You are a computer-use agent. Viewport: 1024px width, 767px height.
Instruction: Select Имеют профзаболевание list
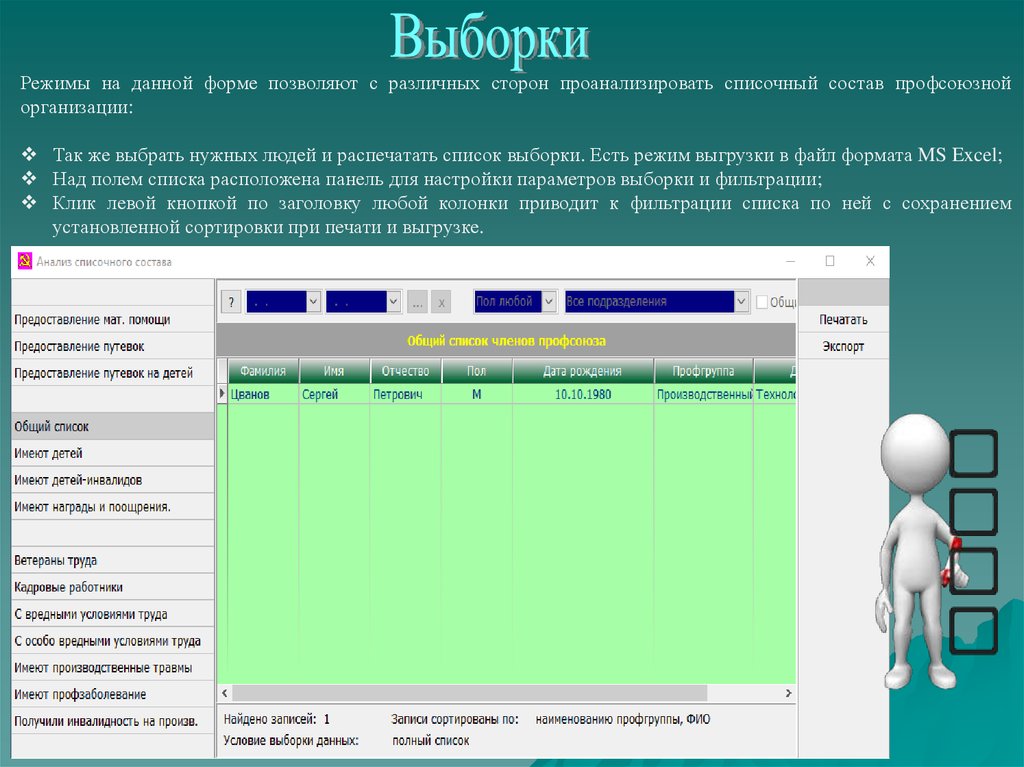(113, 694)
